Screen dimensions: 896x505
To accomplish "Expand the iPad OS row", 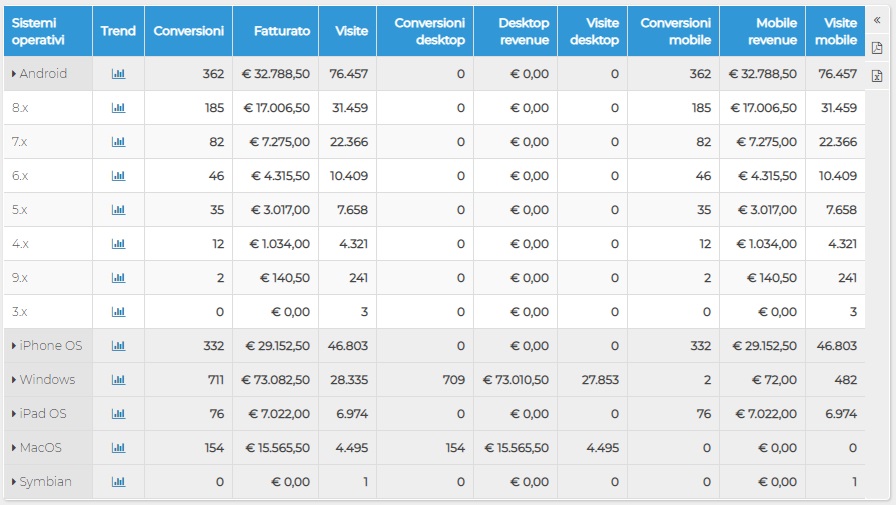I will [x=14, y=414].
